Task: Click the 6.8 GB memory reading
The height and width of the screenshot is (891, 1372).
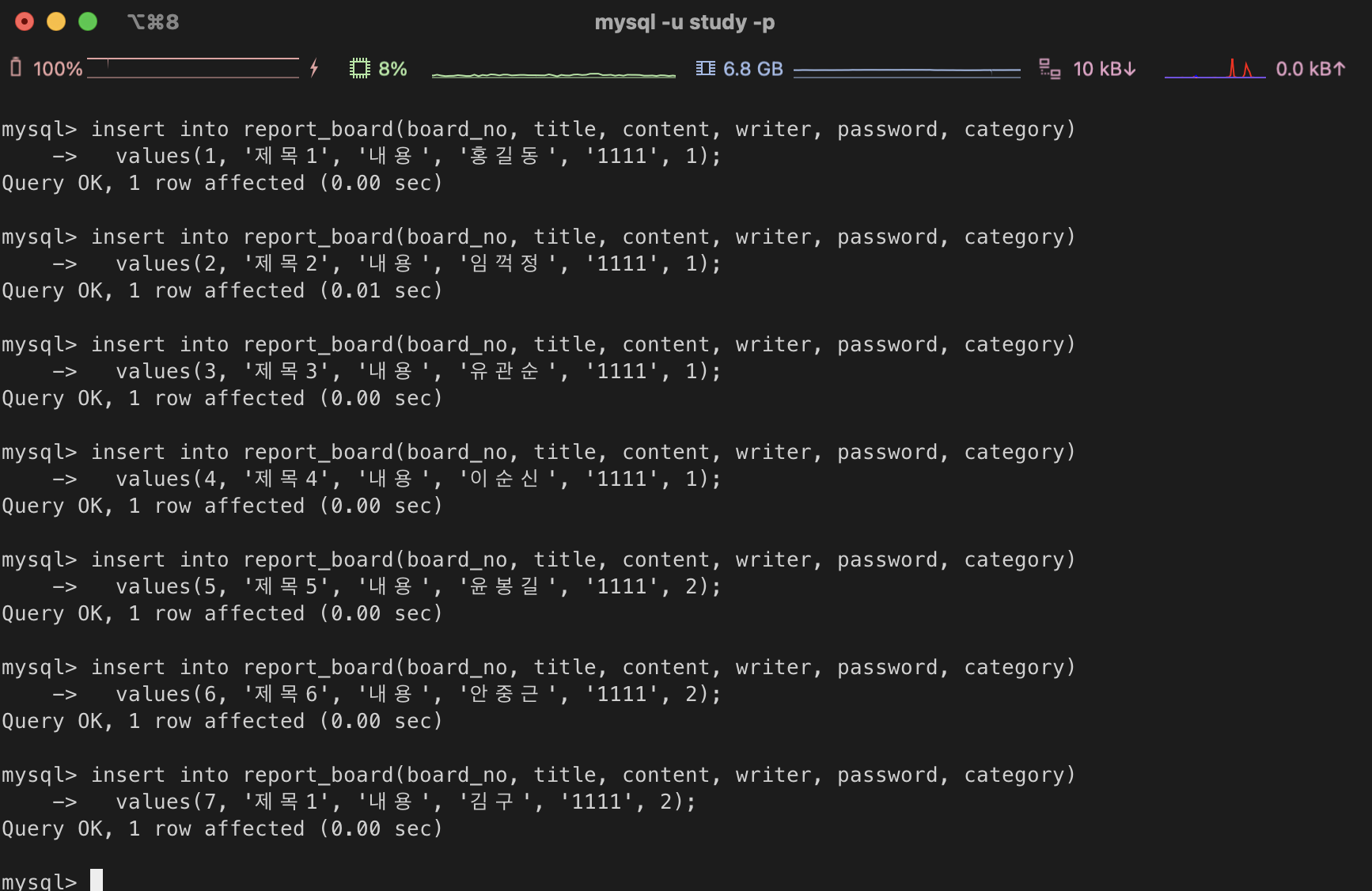Action: click(753, 69)
